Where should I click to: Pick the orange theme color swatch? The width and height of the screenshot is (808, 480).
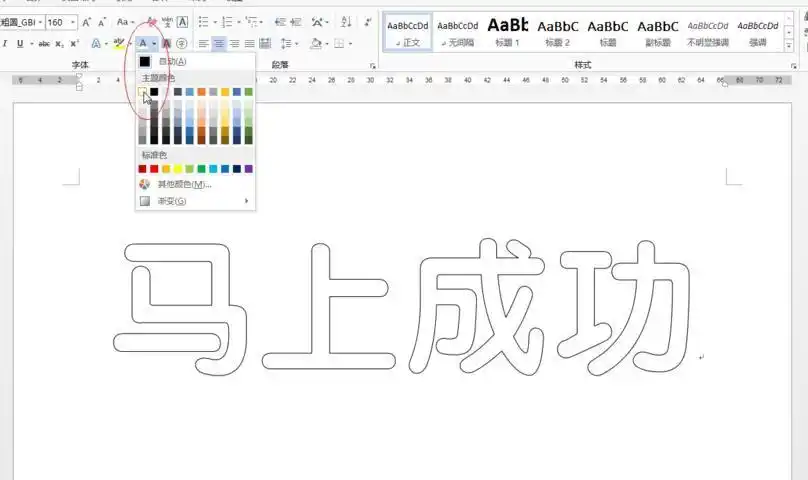click(x=201, y=92)
